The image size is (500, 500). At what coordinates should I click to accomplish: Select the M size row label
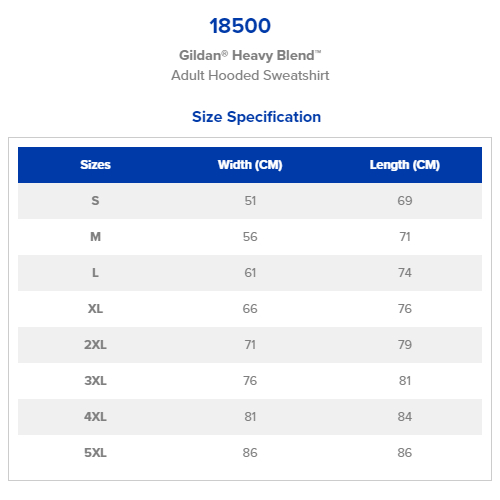(95, 237)
